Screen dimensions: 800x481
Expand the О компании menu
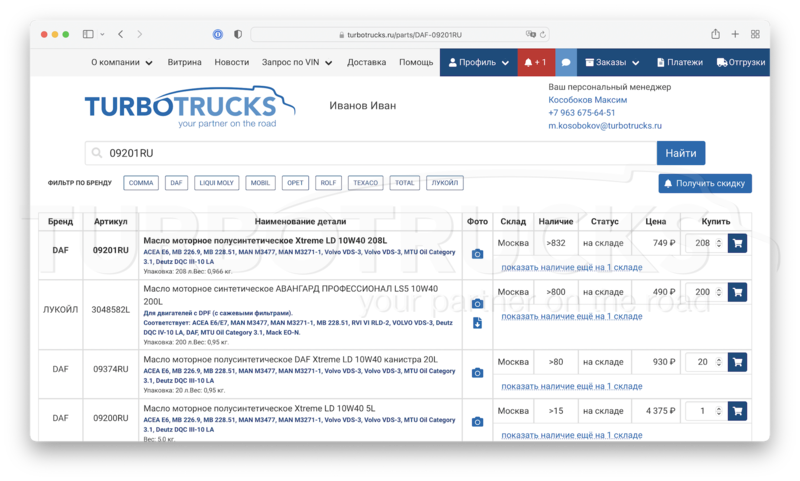[x=121, y=62]
